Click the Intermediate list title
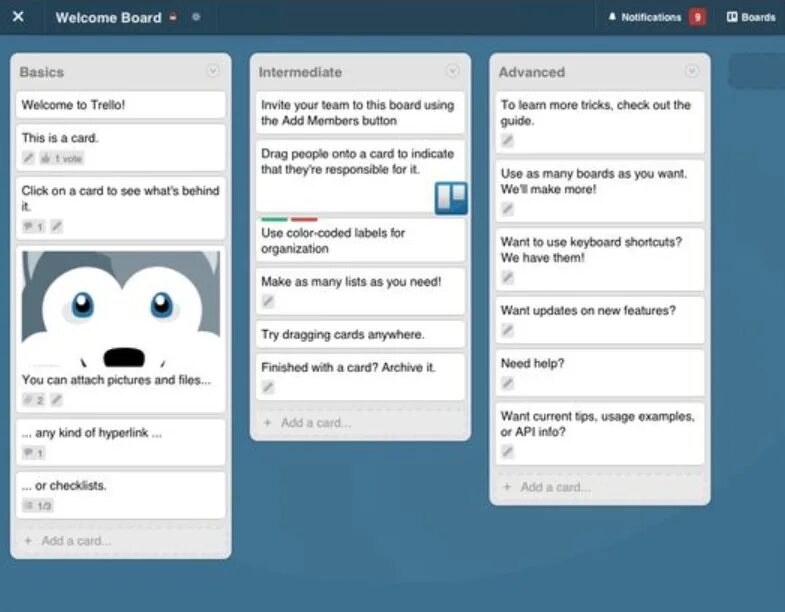Viewport: 785px width, 612px height. 300,72
